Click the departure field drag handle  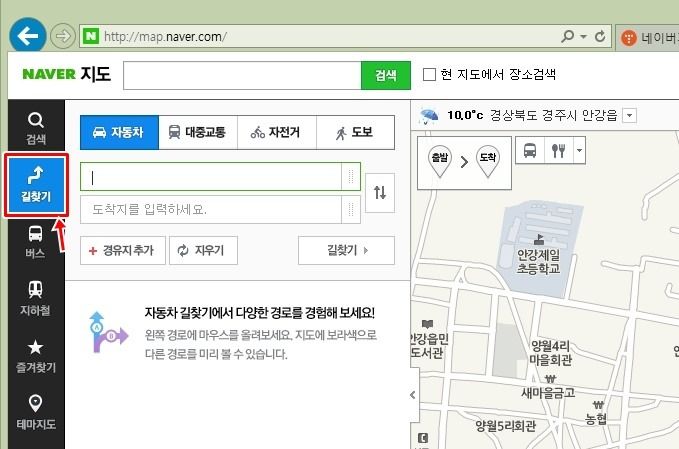point(351,177)
